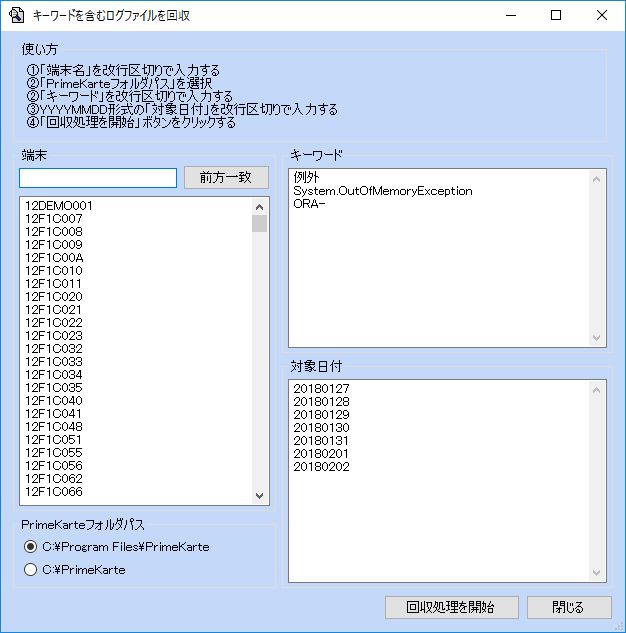This screenshot has width=626, height=633.
Task: Select terminal 12F1C041
Action: 53,413
